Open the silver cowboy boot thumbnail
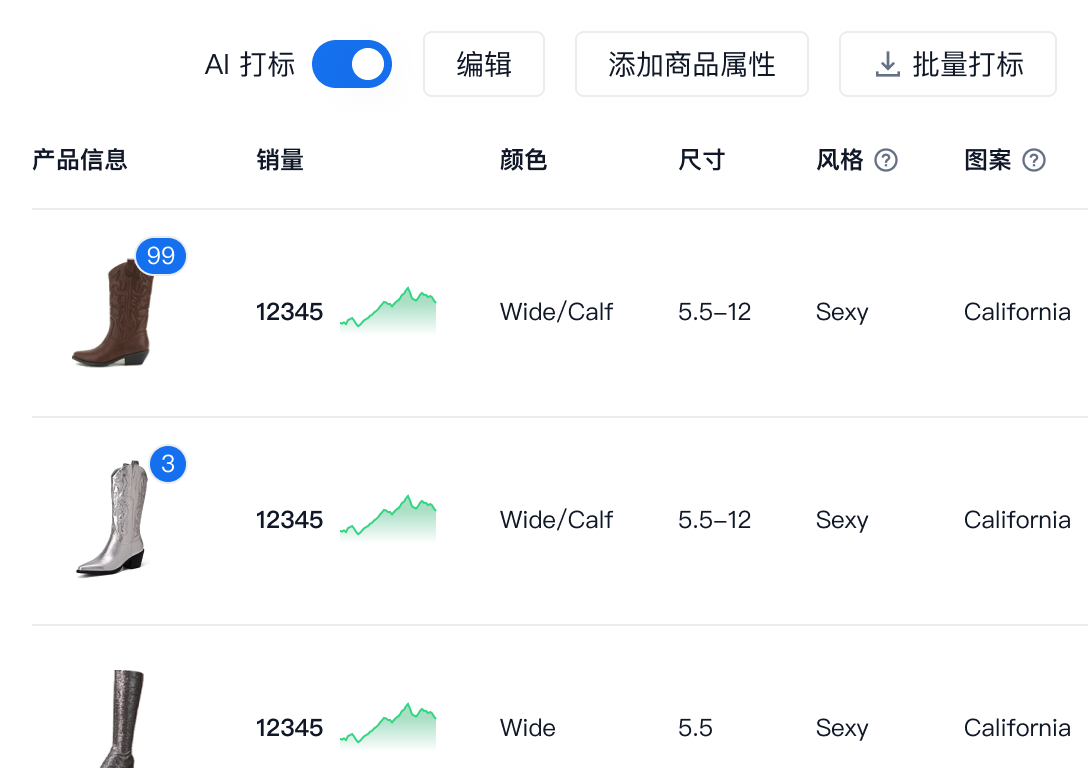 (112, 521)
